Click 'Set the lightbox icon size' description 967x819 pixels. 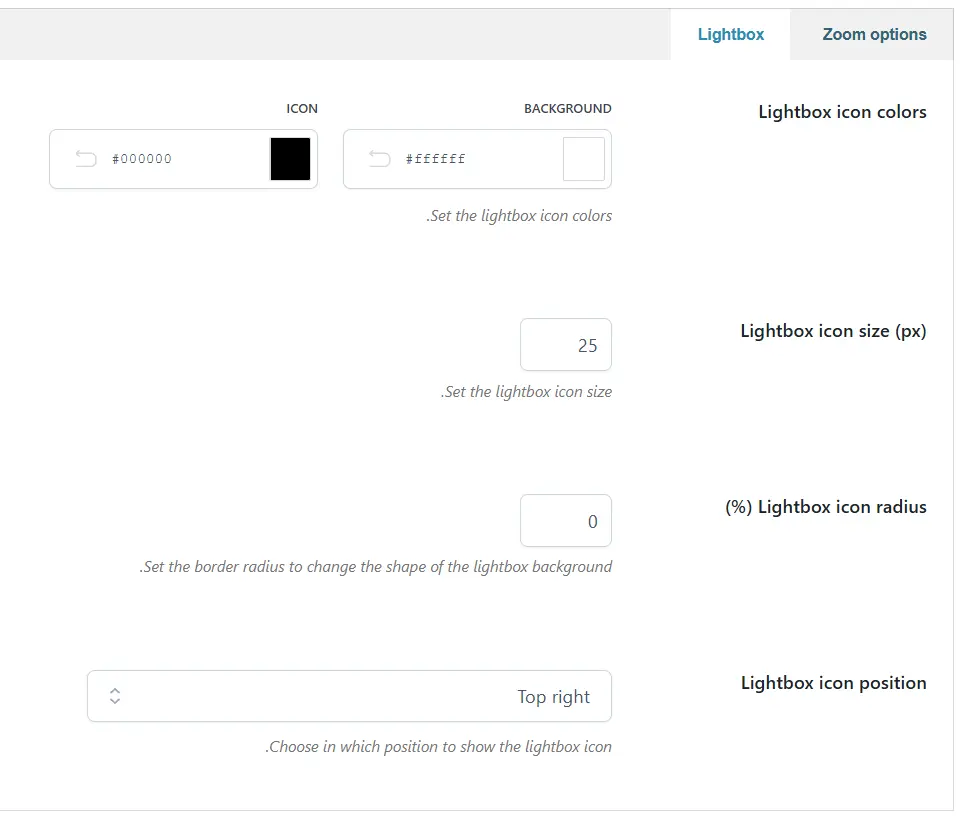(x=526, y=392)
